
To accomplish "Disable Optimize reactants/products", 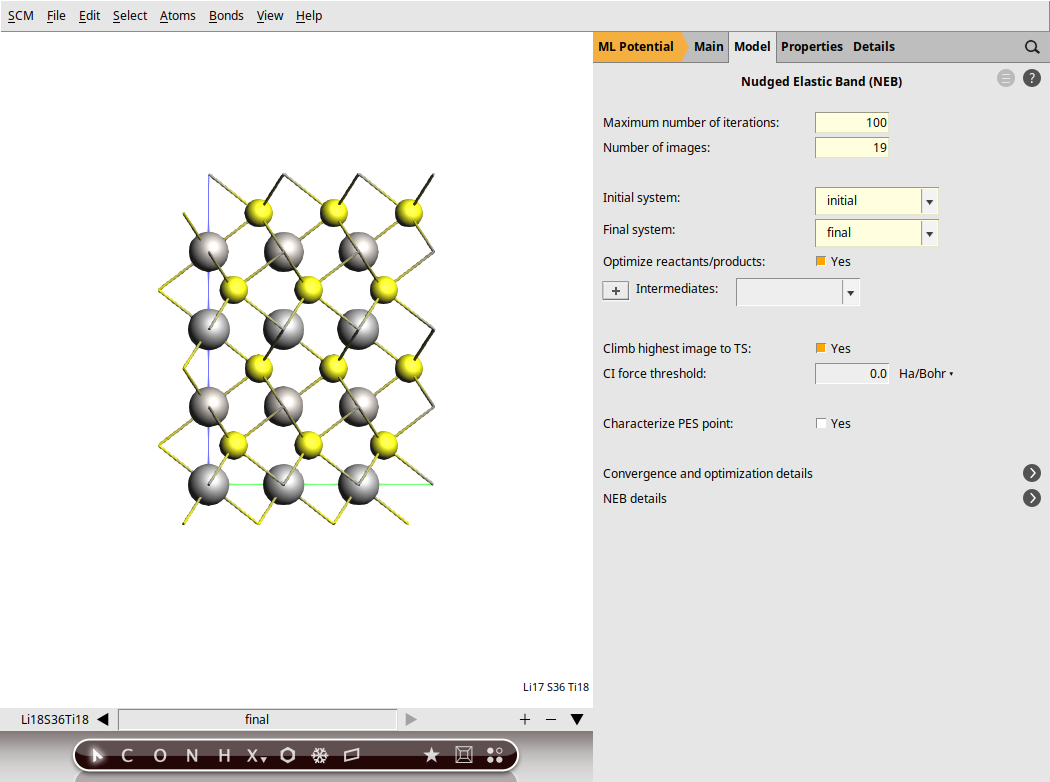I will [x=820, y=261].
